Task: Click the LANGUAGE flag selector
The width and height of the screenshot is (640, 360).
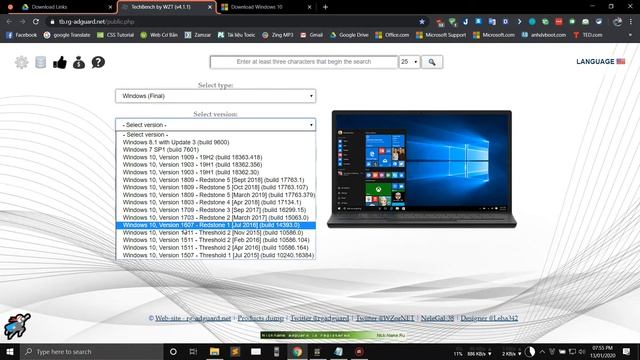Action: (600, 62)
